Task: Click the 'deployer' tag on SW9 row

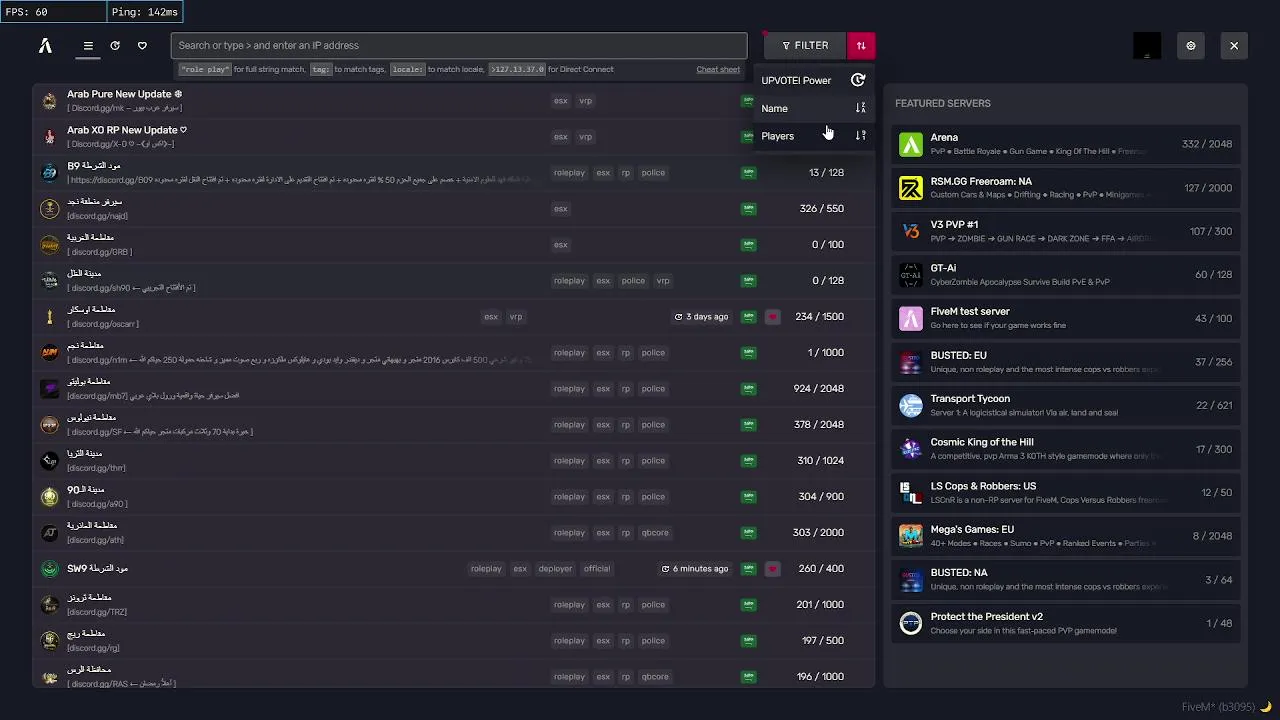Action: [555, 569]
